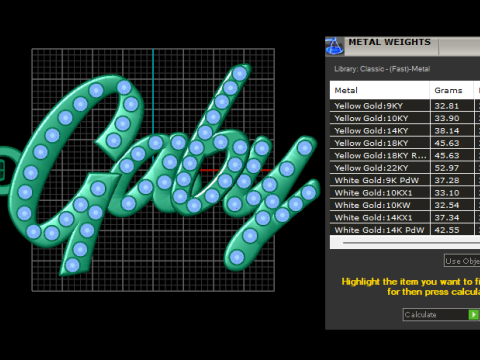The width and height of the screenshot is (480, 360).
Task: Click the 52.97 grams value
Action: [447, 168]
